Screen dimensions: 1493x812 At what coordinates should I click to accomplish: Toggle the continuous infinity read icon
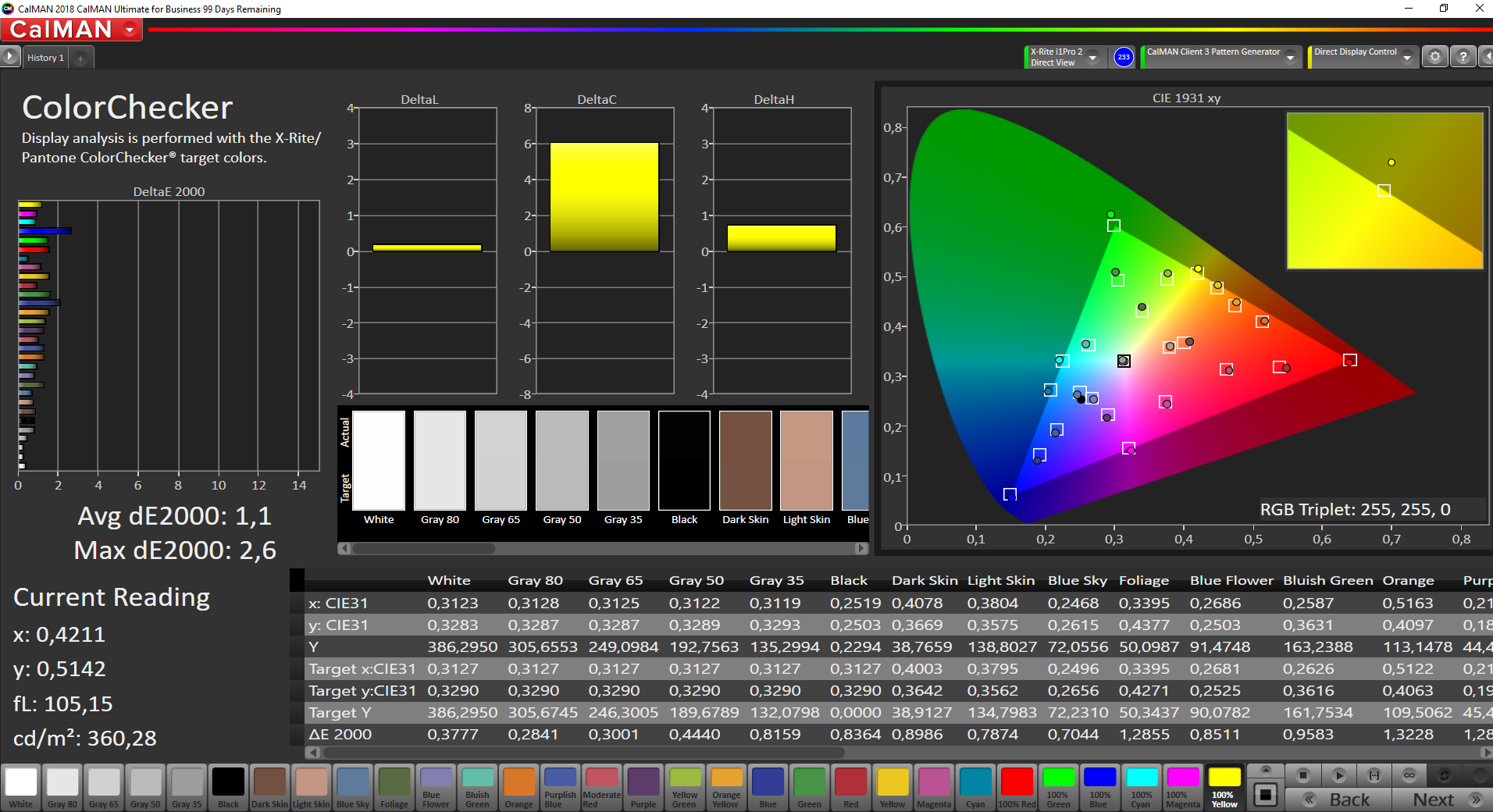(1409, 775)
